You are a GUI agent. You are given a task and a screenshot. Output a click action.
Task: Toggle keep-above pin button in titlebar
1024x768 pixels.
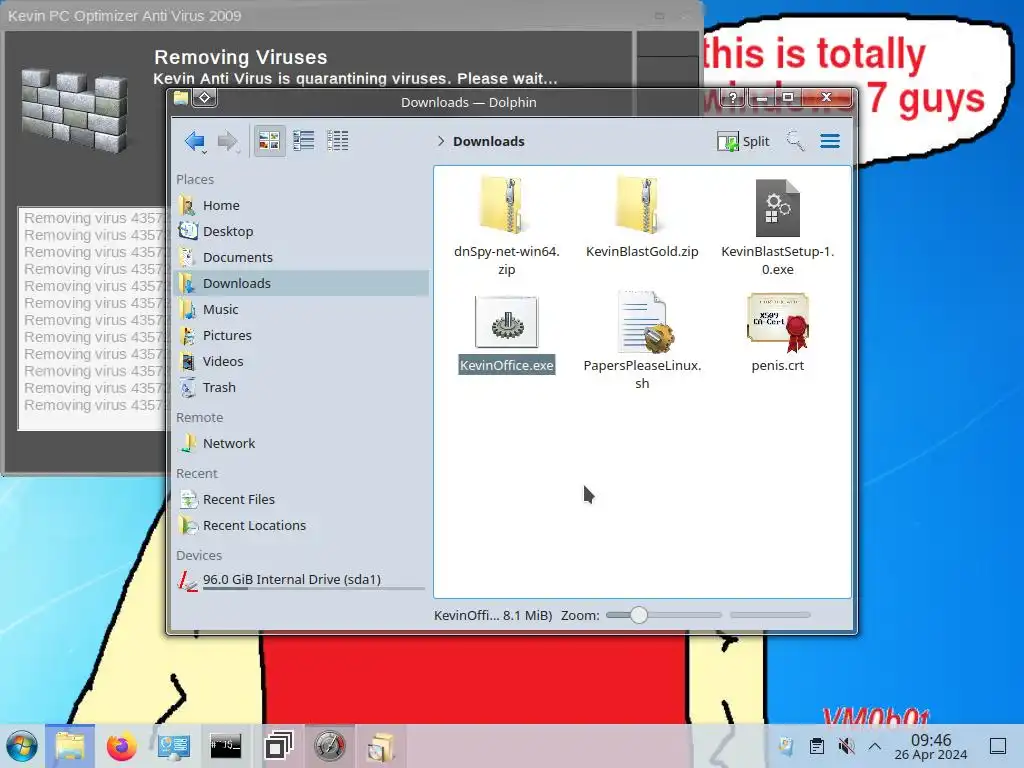click(205, 98)
